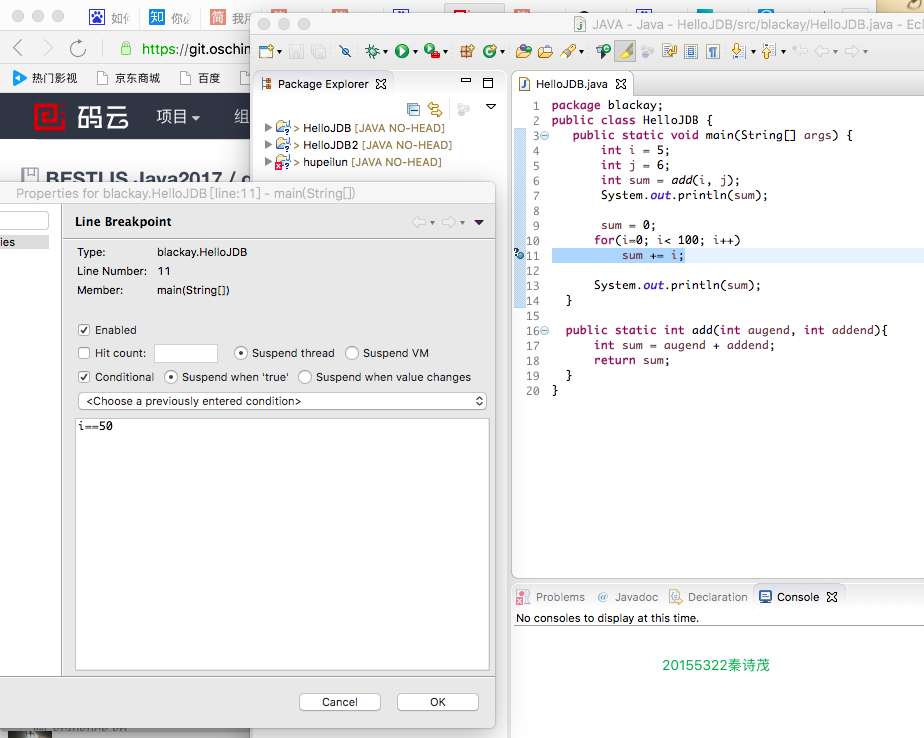
Task: Click Link with Editor icon in Package Explorer
Action: (x=435, y=109)
